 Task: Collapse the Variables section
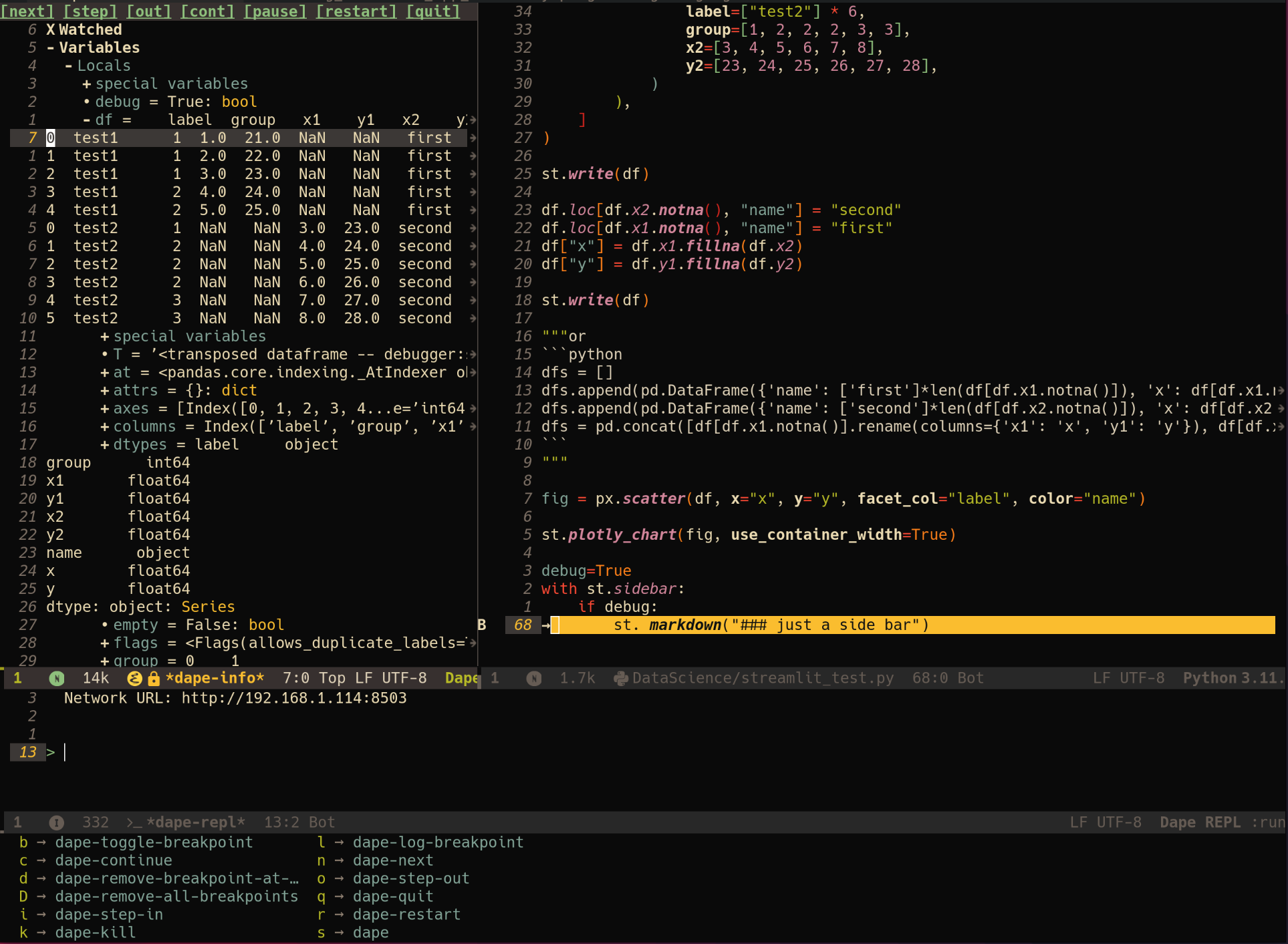coord(51,47)
